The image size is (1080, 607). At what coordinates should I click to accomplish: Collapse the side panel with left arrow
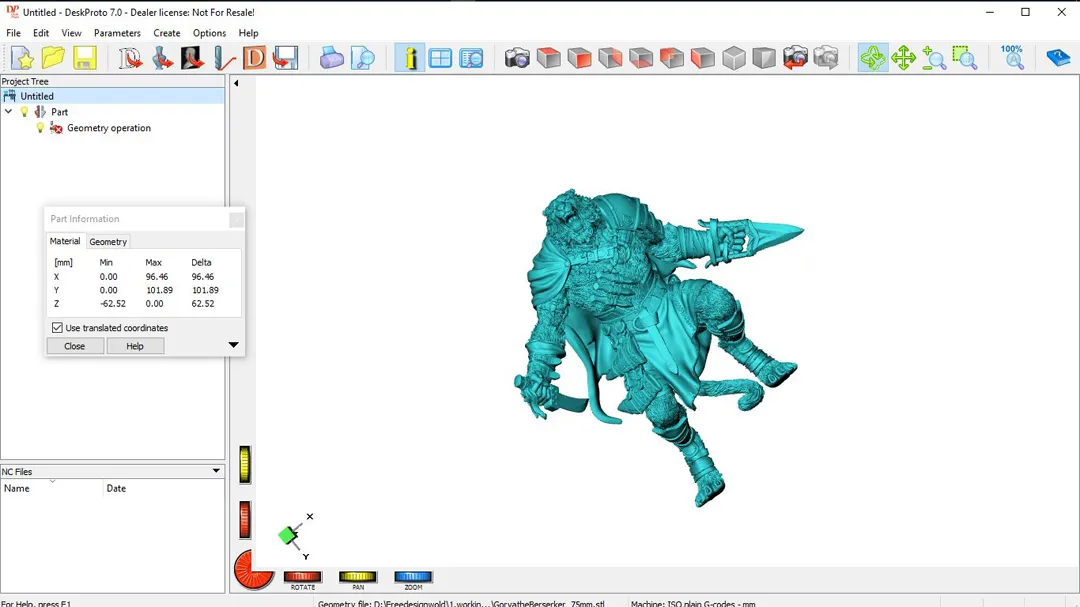click(x=236, y=83)
